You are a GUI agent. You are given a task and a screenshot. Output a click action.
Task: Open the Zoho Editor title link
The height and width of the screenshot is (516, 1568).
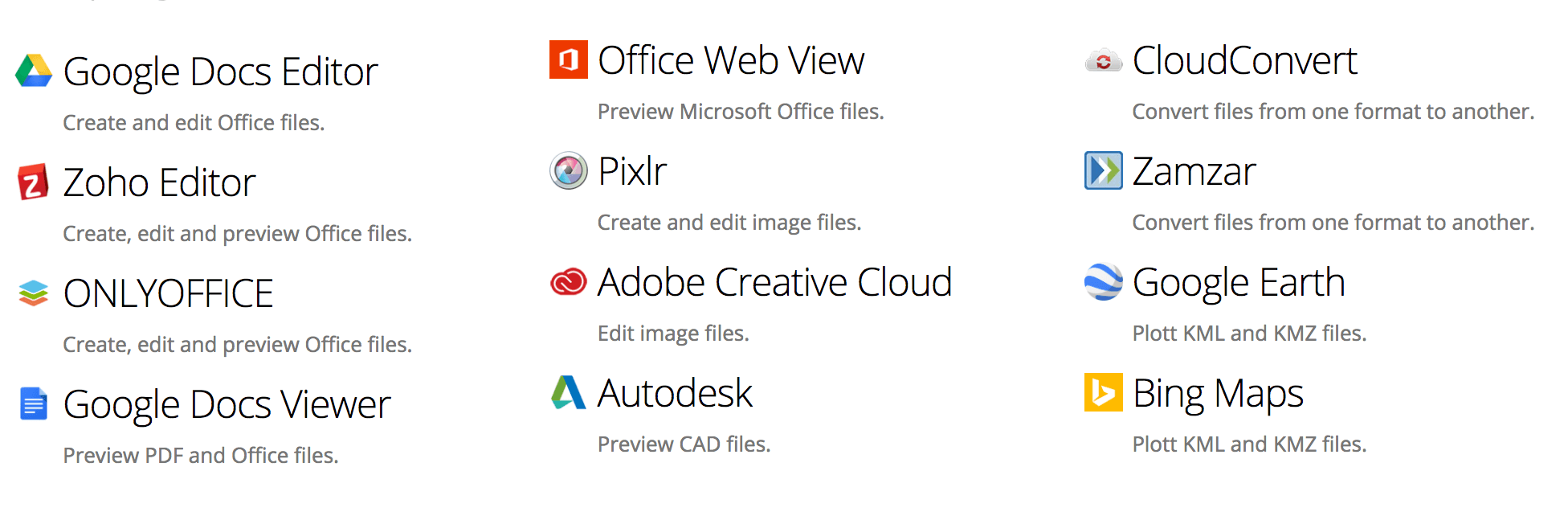(x=159, y=182)
